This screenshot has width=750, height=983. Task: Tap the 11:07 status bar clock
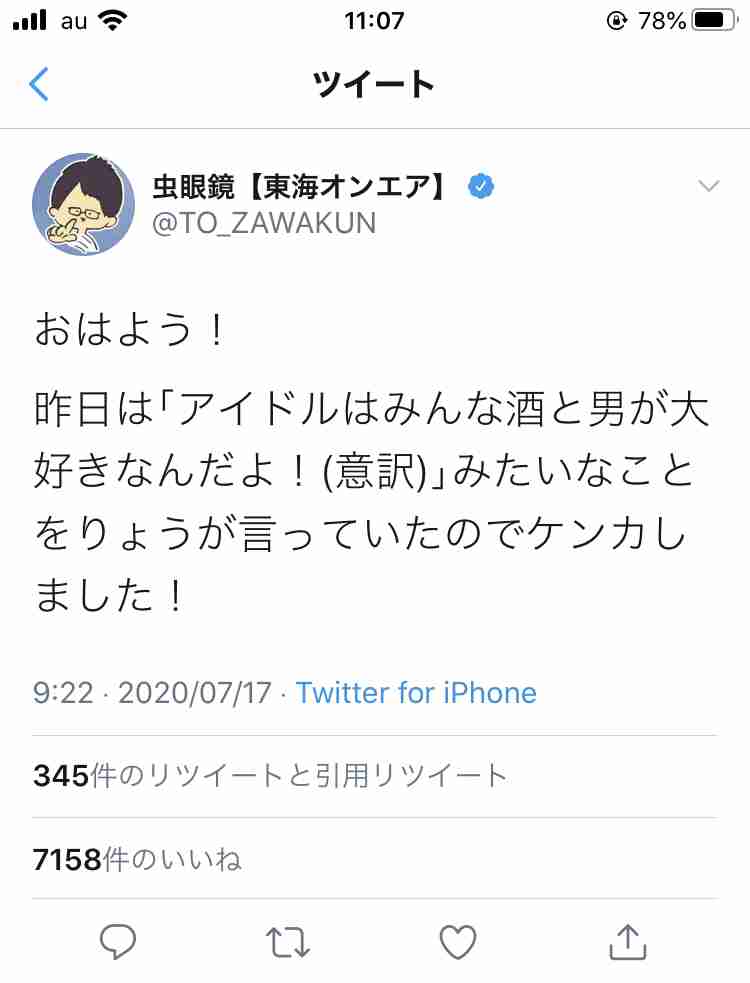(374, 21)
